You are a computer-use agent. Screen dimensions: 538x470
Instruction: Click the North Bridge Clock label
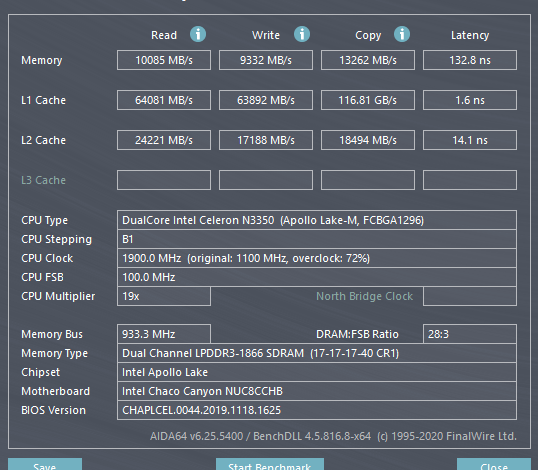tap(364, 296)
